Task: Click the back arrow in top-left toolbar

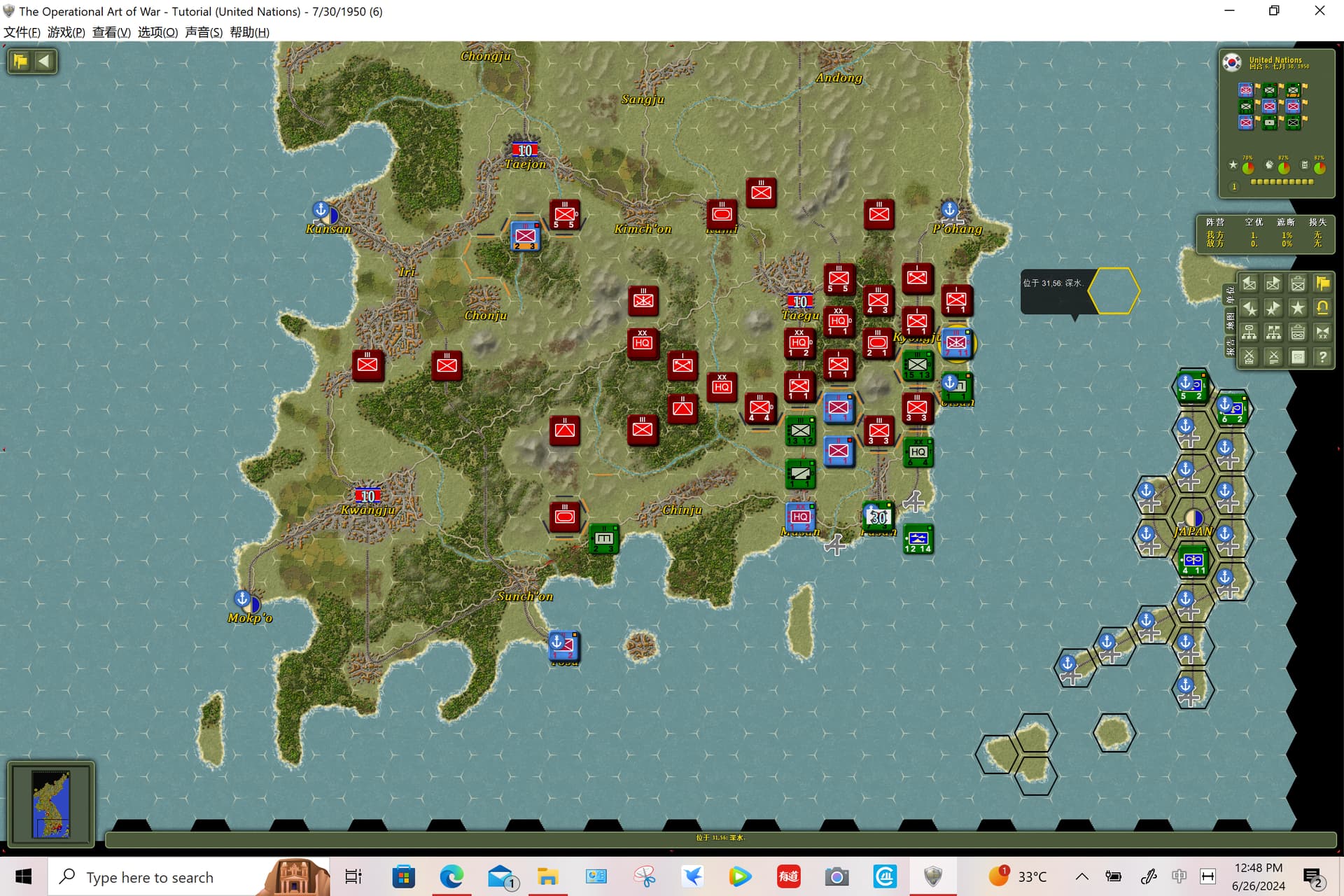Action: point(44,61)
